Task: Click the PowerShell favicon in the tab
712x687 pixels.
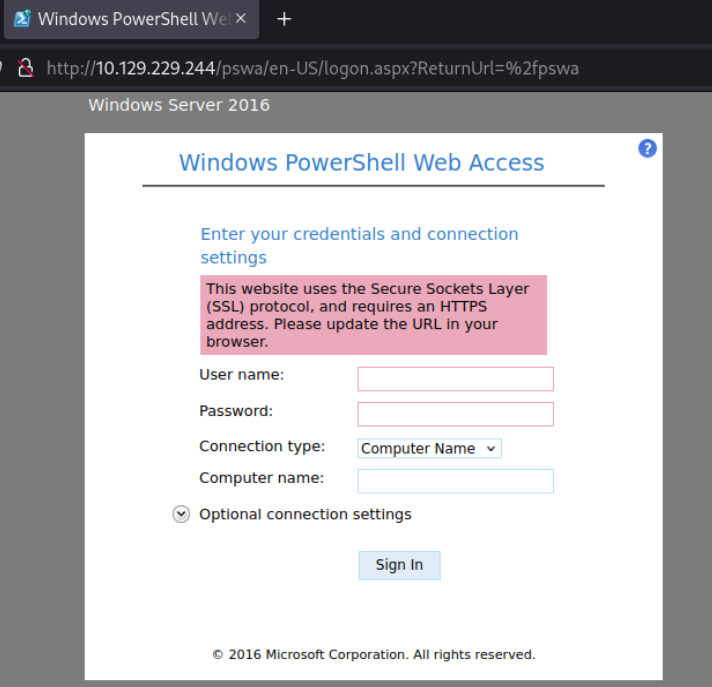Action: tap(22, 19)
